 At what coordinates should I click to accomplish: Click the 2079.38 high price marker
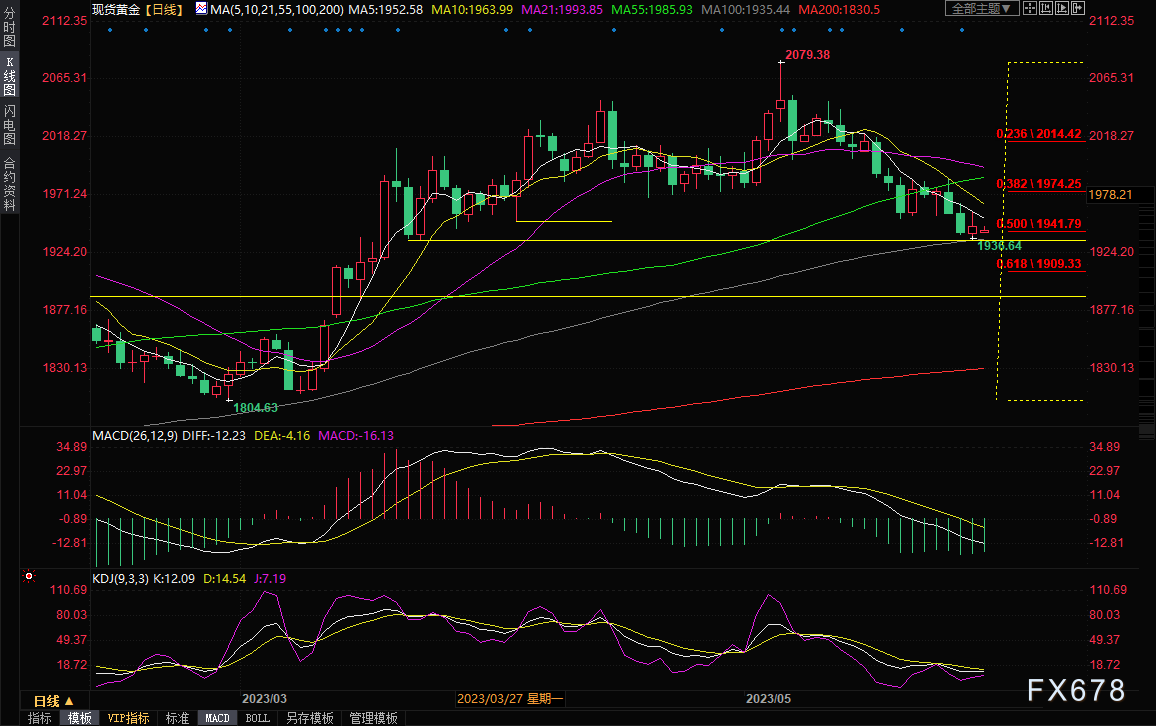pyautogui.click(x=810, y=55)
